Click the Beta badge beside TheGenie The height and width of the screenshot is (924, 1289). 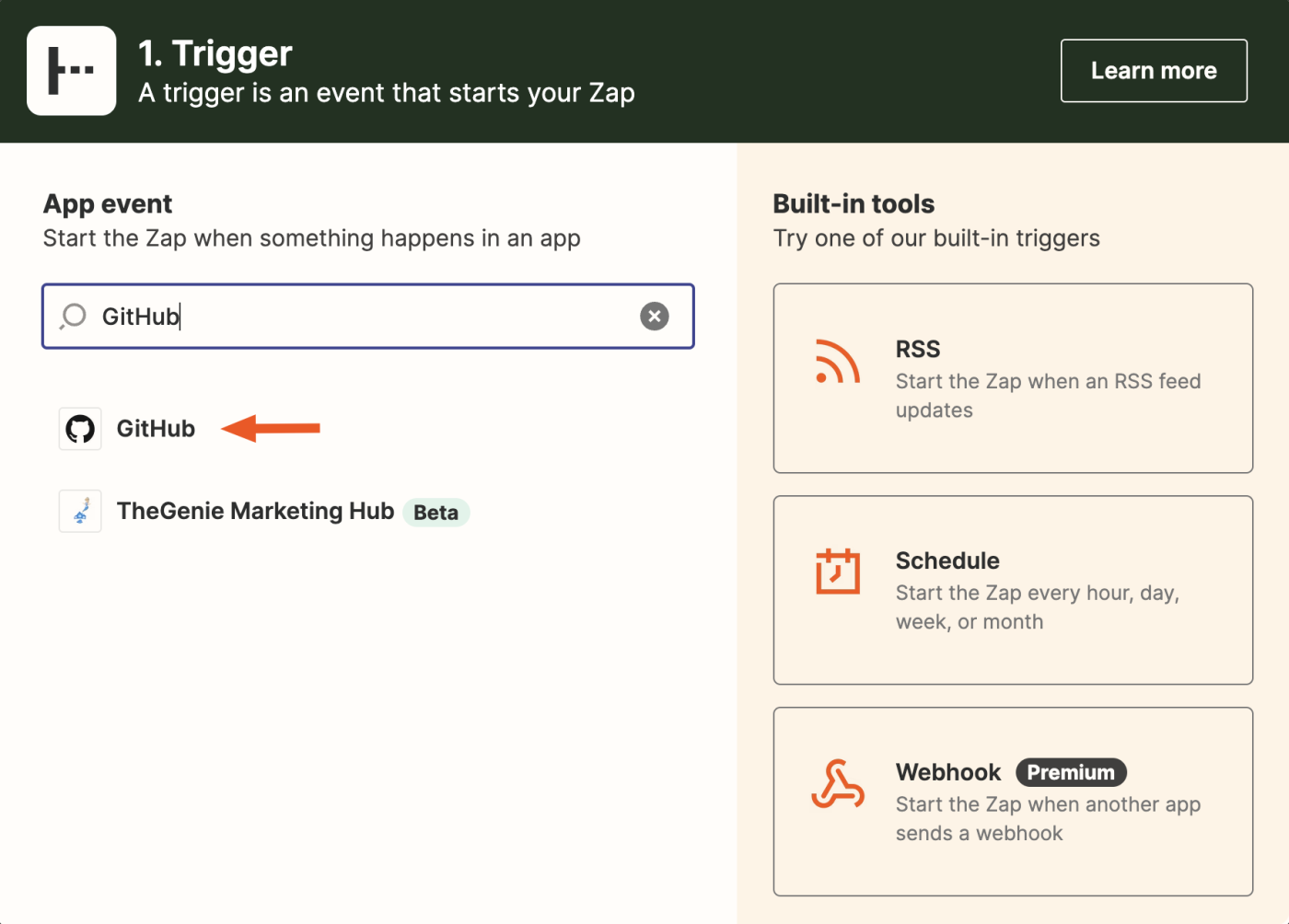436,513
